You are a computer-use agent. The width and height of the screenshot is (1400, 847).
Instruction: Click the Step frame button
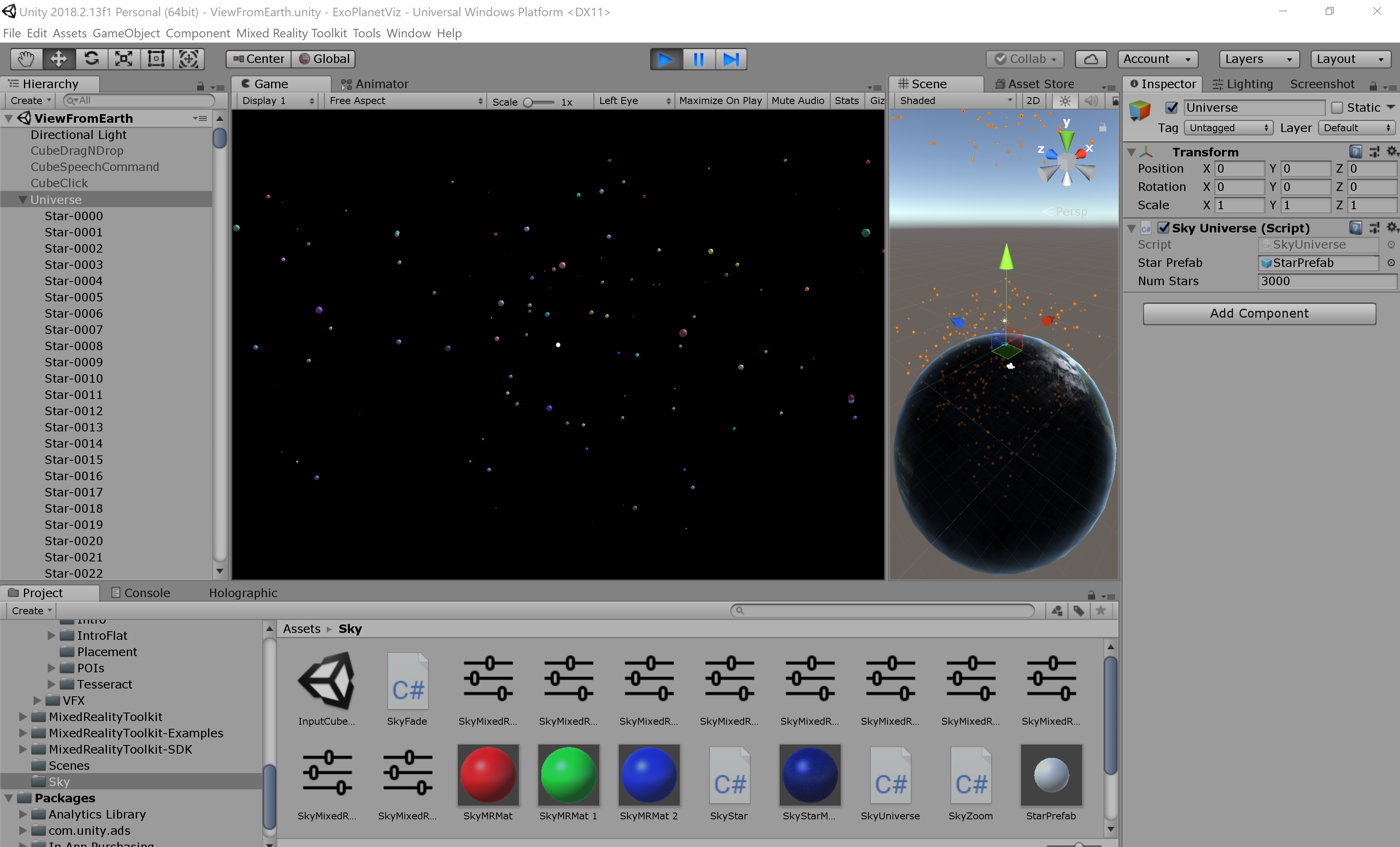[x=731, y=59]
